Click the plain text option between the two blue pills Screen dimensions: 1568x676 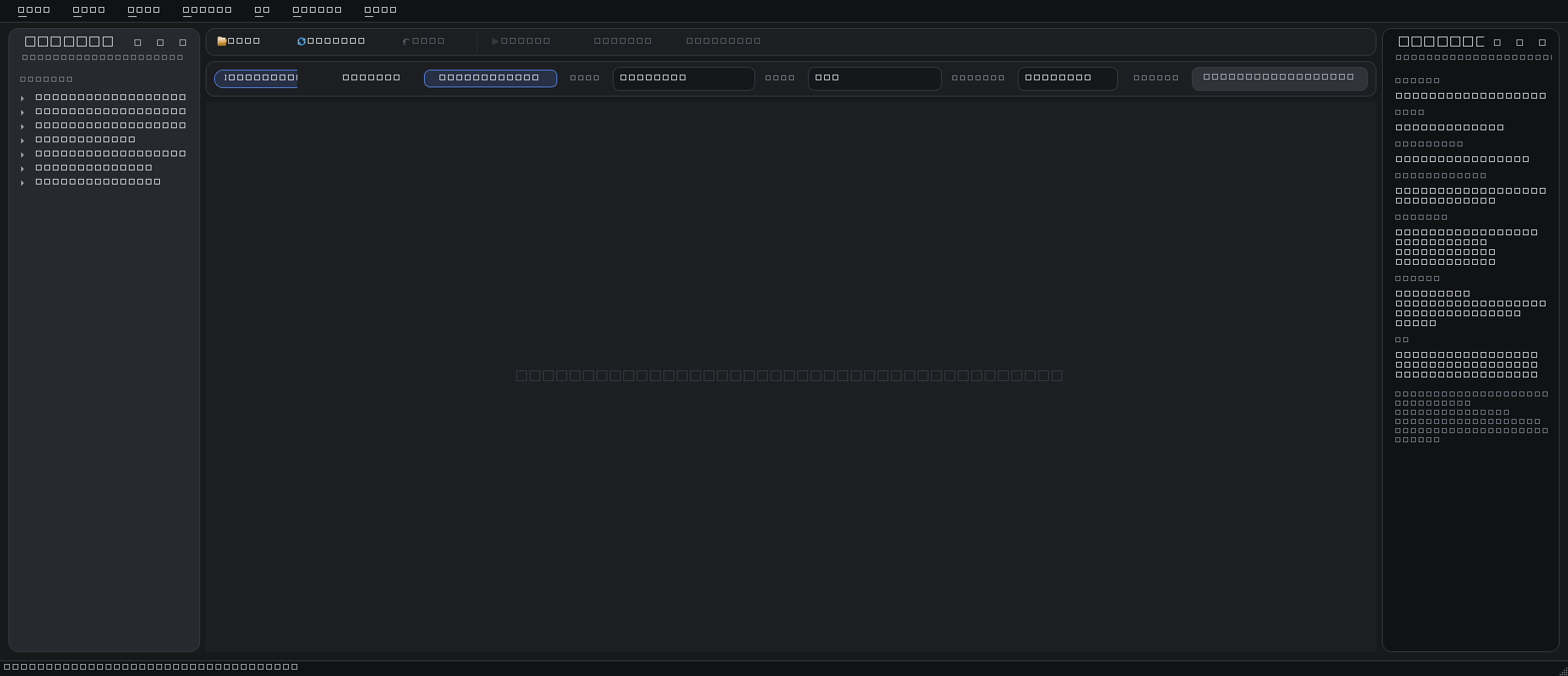pyautogui.click(x=371, y=77)
